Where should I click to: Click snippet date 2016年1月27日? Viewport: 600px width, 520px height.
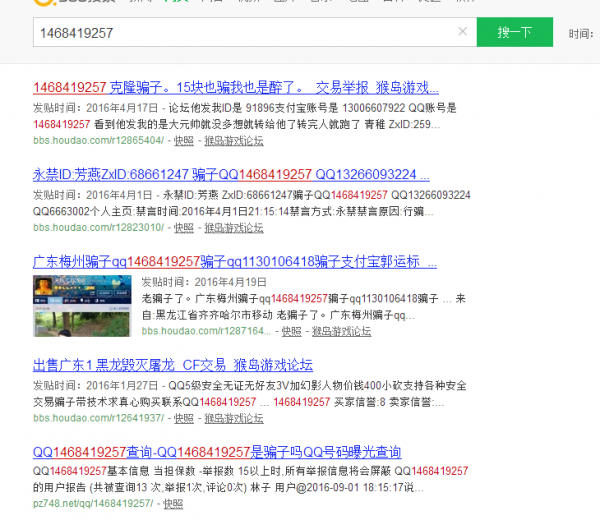122,386
